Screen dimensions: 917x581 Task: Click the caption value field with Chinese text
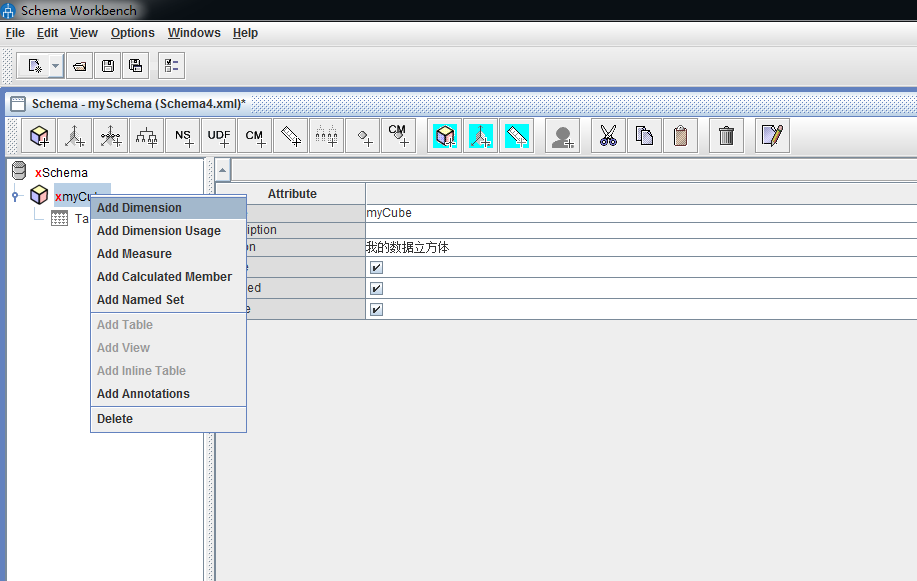[x=640, y=247]
